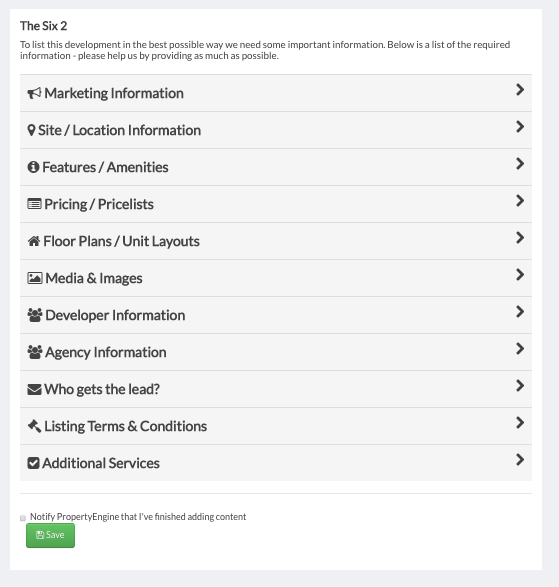Click the picture icon beside Media & Images
The width and height of the screenshot is (559, 587).
coord(35,278)
